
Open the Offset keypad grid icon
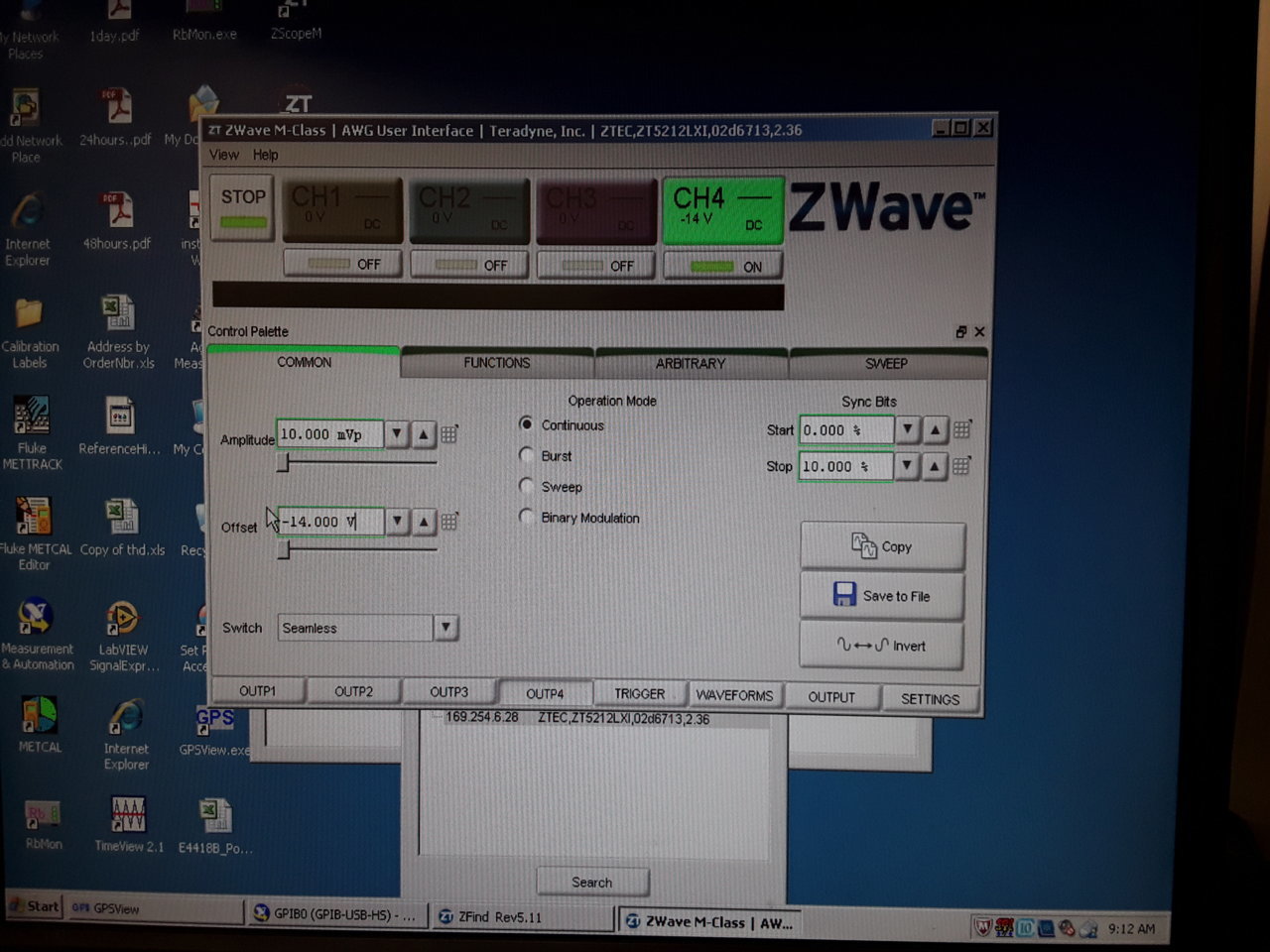pos(449,521)
